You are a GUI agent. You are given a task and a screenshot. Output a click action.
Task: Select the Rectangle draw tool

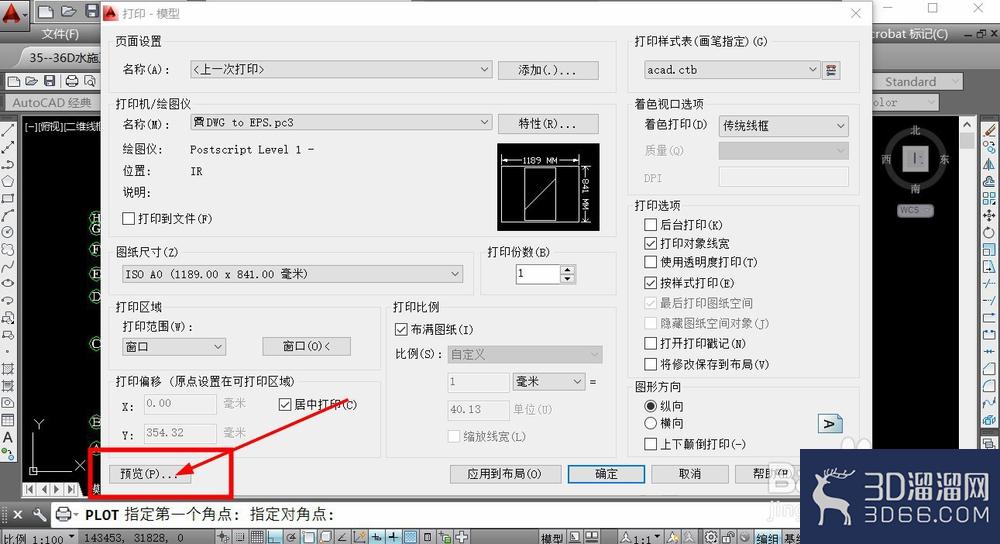pyautogui.click(x=8, y=198)
